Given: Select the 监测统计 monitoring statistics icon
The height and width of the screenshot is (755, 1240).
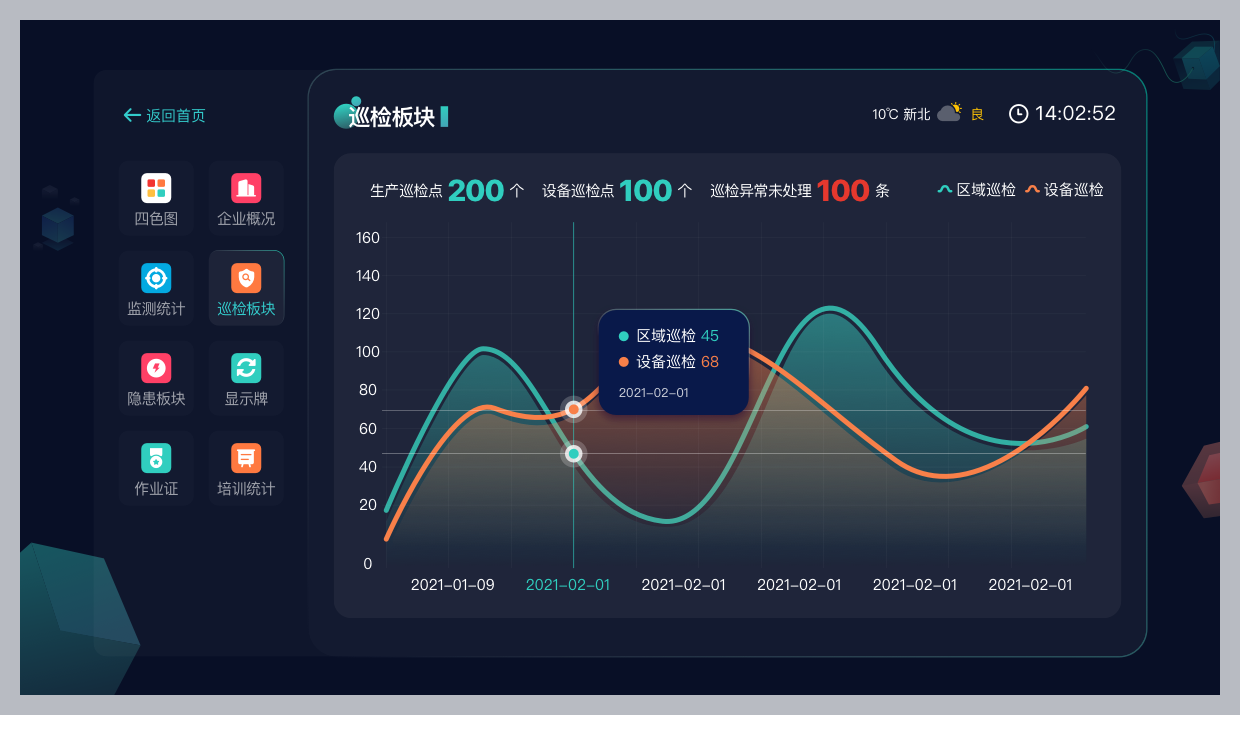Looking at the screenshot, I should click(x=156, y=279).
